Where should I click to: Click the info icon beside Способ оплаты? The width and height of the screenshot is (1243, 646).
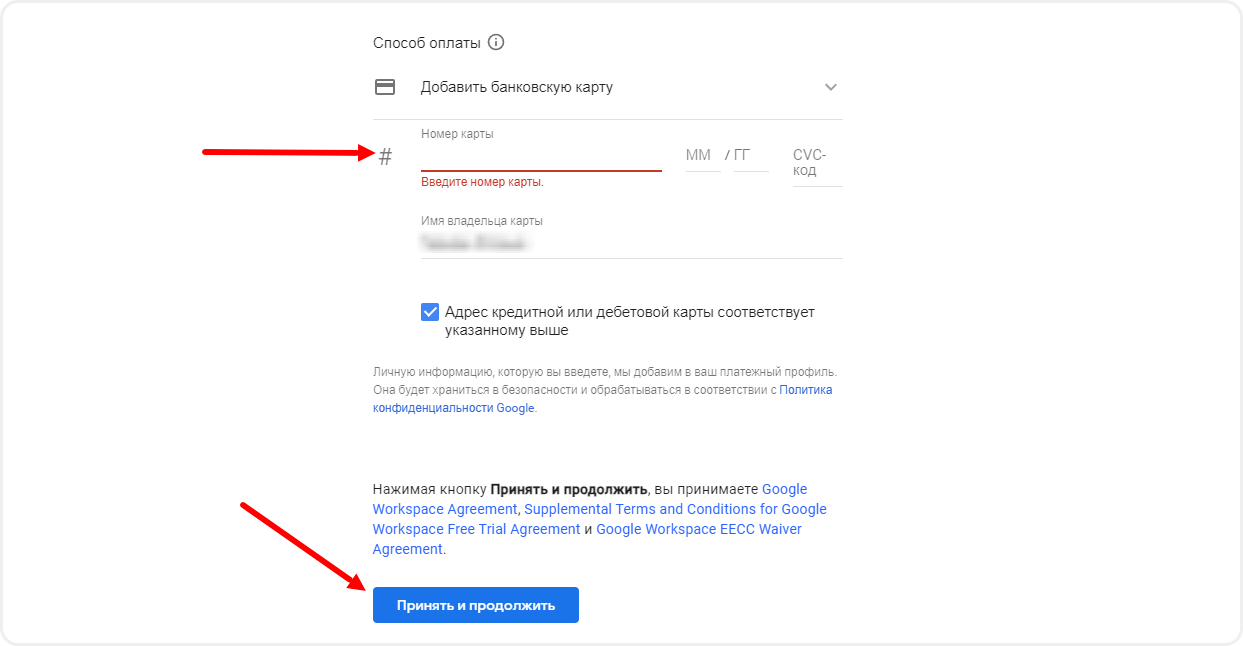click(x=496, y=43)
